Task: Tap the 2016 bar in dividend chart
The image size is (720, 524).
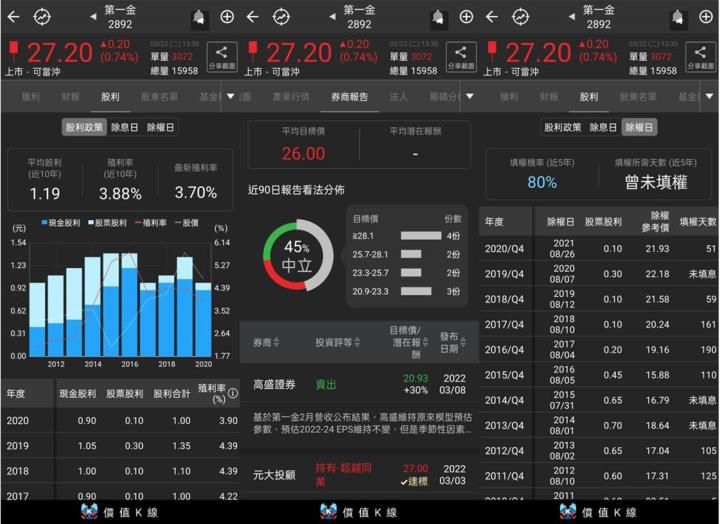Action: click(129, 304)
